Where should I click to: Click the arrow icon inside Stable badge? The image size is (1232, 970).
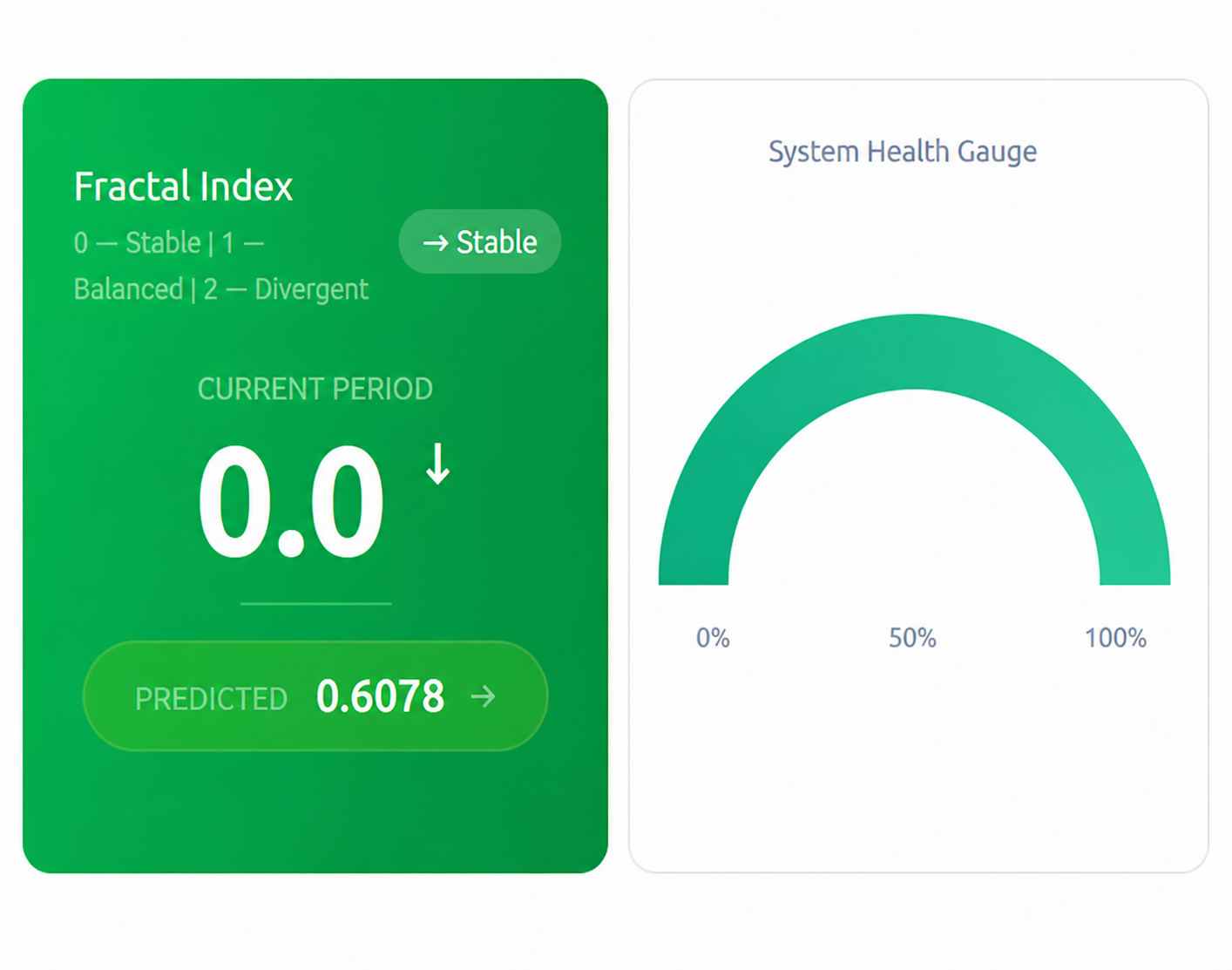(x=436, y=243)
